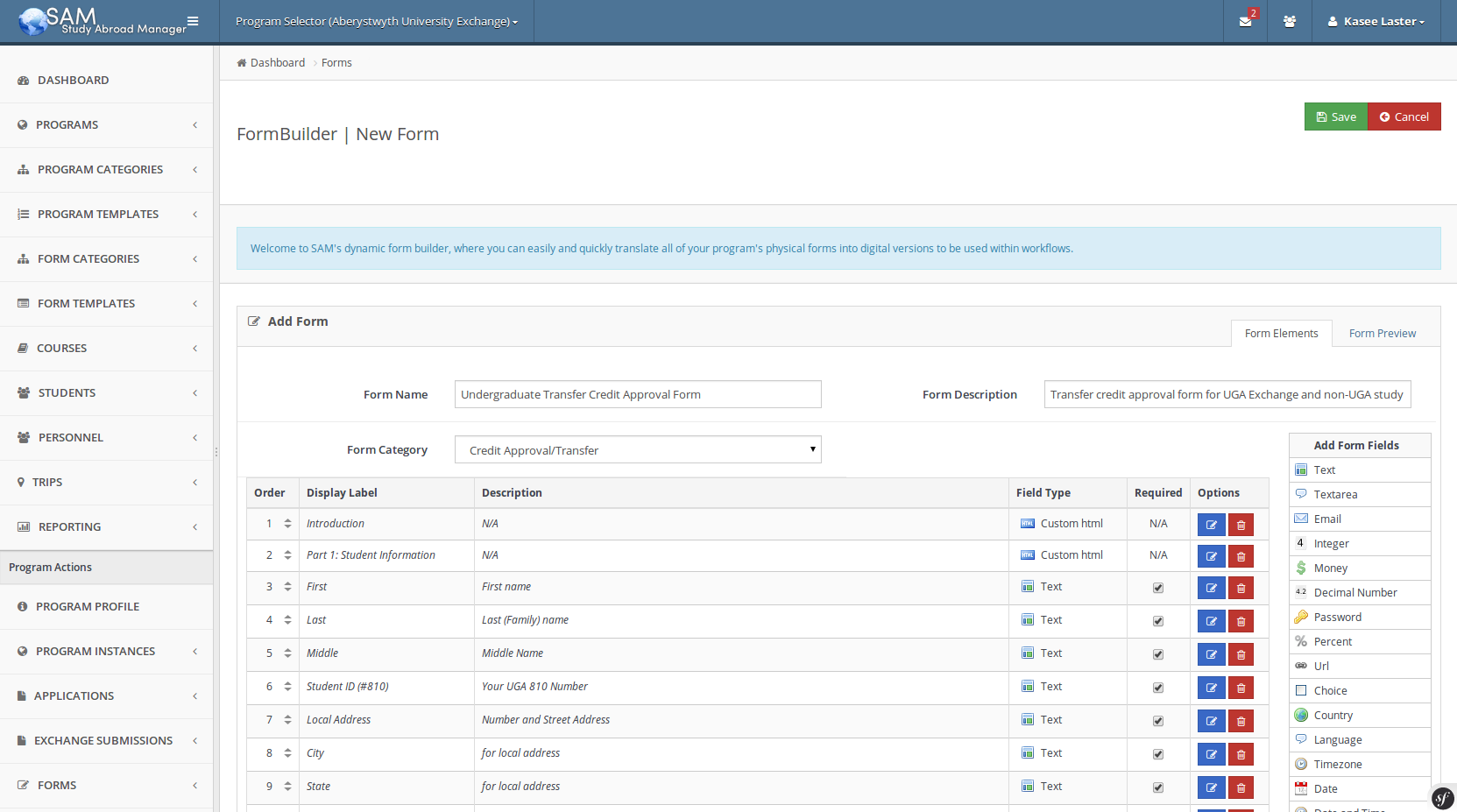Open the Form Category dropdown
The image size is (1457, 812).
coord(638,450)
